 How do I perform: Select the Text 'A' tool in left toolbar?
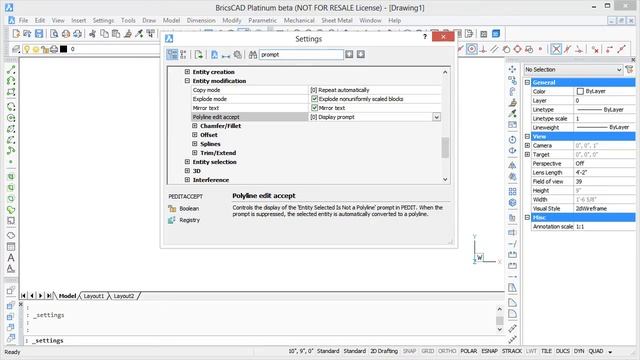tap(11, 258)
